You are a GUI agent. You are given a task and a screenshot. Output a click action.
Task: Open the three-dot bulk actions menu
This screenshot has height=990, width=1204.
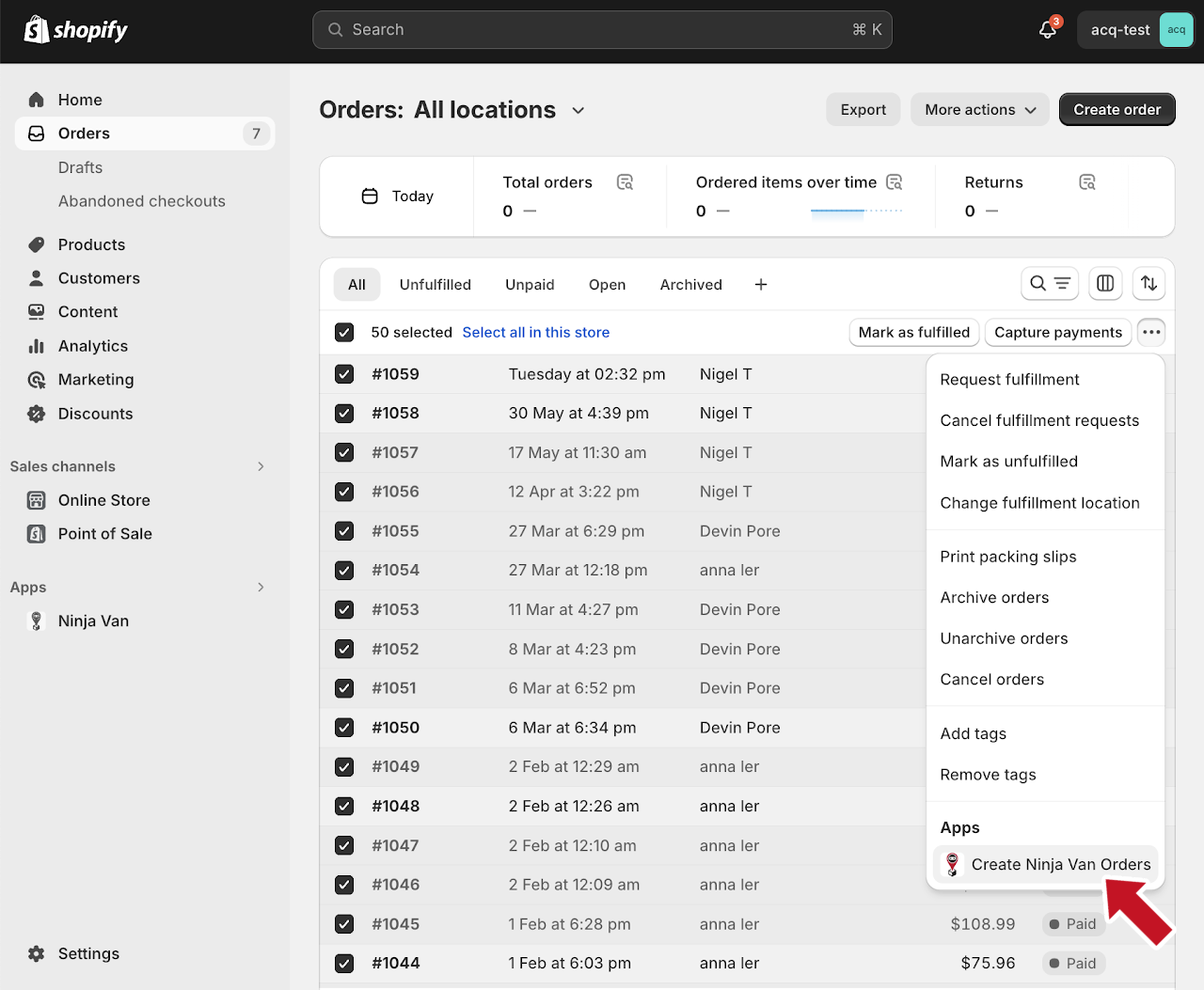tap(1151, 332)
